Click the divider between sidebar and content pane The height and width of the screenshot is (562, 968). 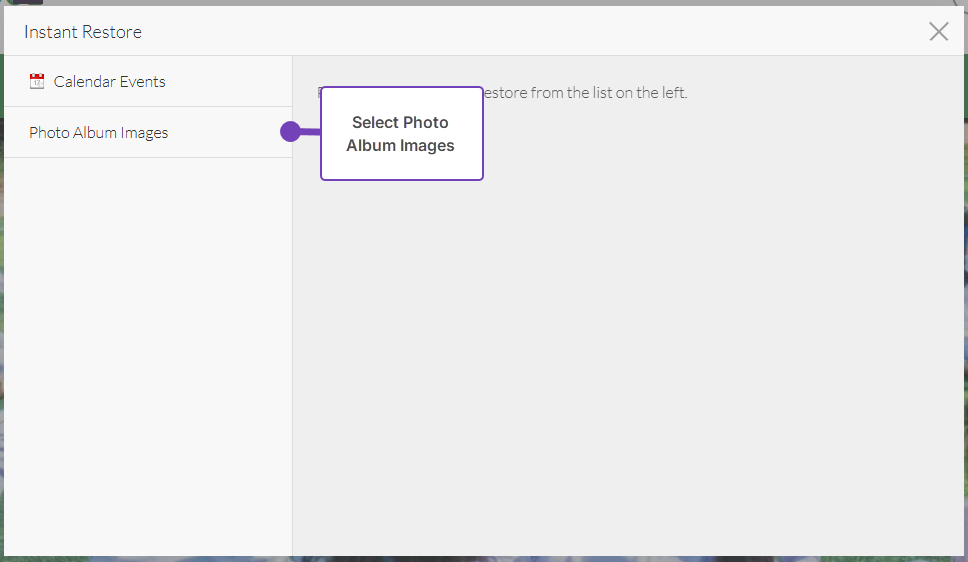(292, 350)
